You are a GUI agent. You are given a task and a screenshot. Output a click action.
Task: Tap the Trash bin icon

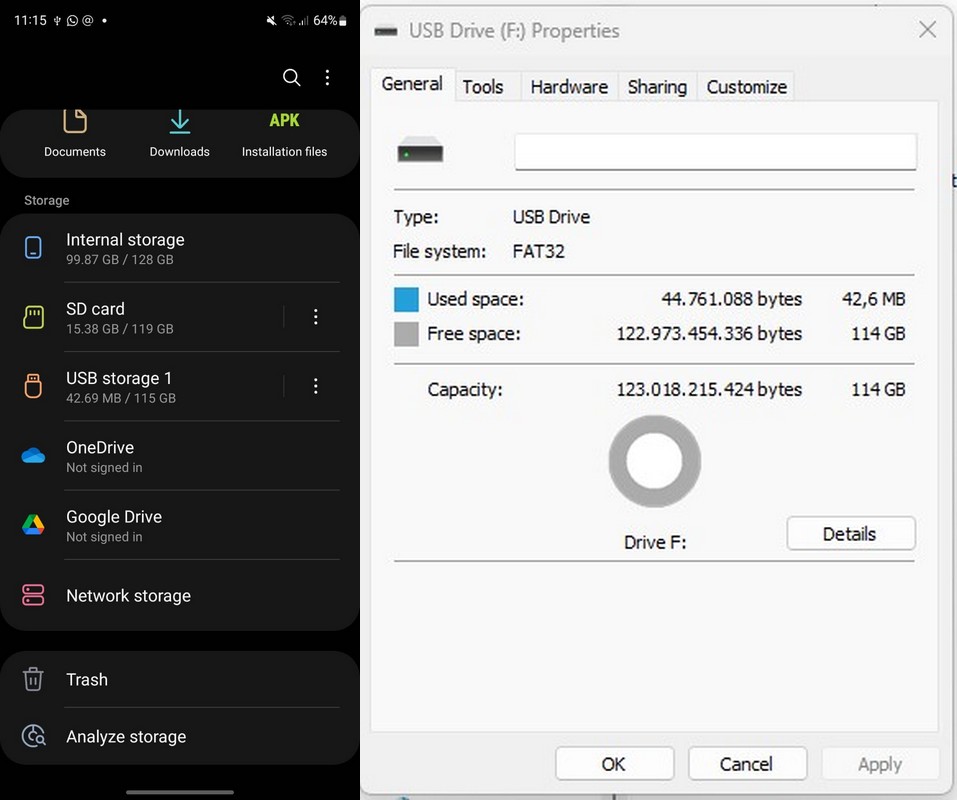coord(33,679)
